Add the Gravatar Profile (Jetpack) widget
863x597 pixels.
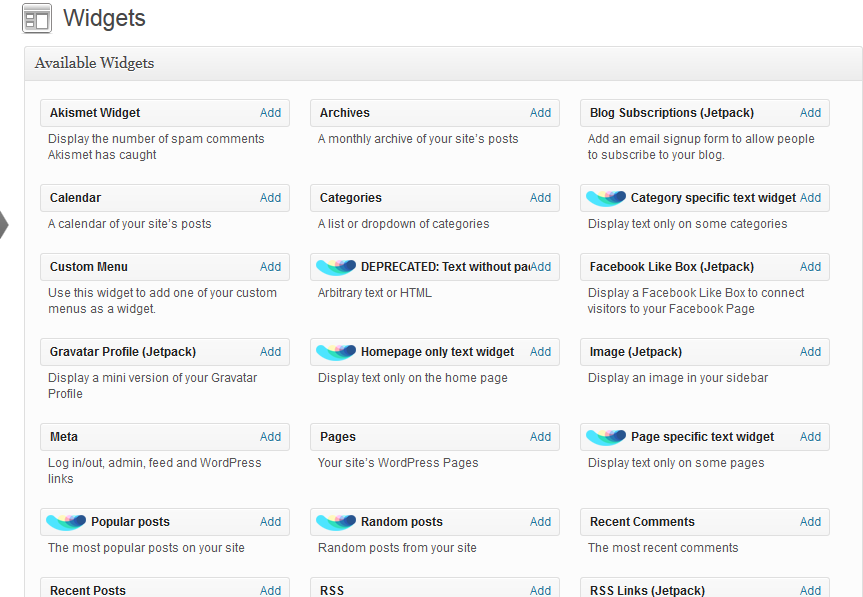(x=270, y=352)
